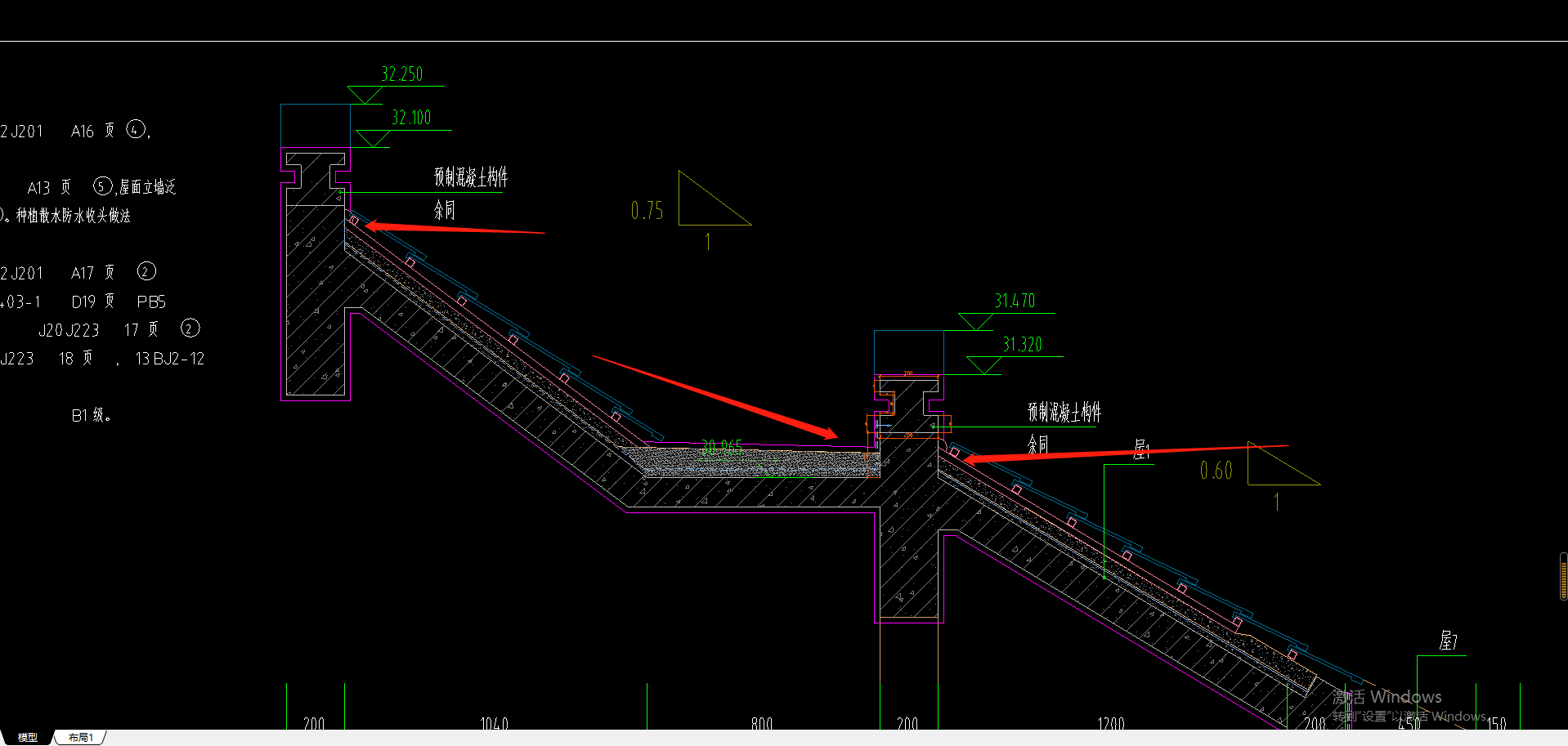The width and height of the screenshot is (1568, 746).
Task: Select the 32.250 elevation text
Action: [x=401, y=74]
